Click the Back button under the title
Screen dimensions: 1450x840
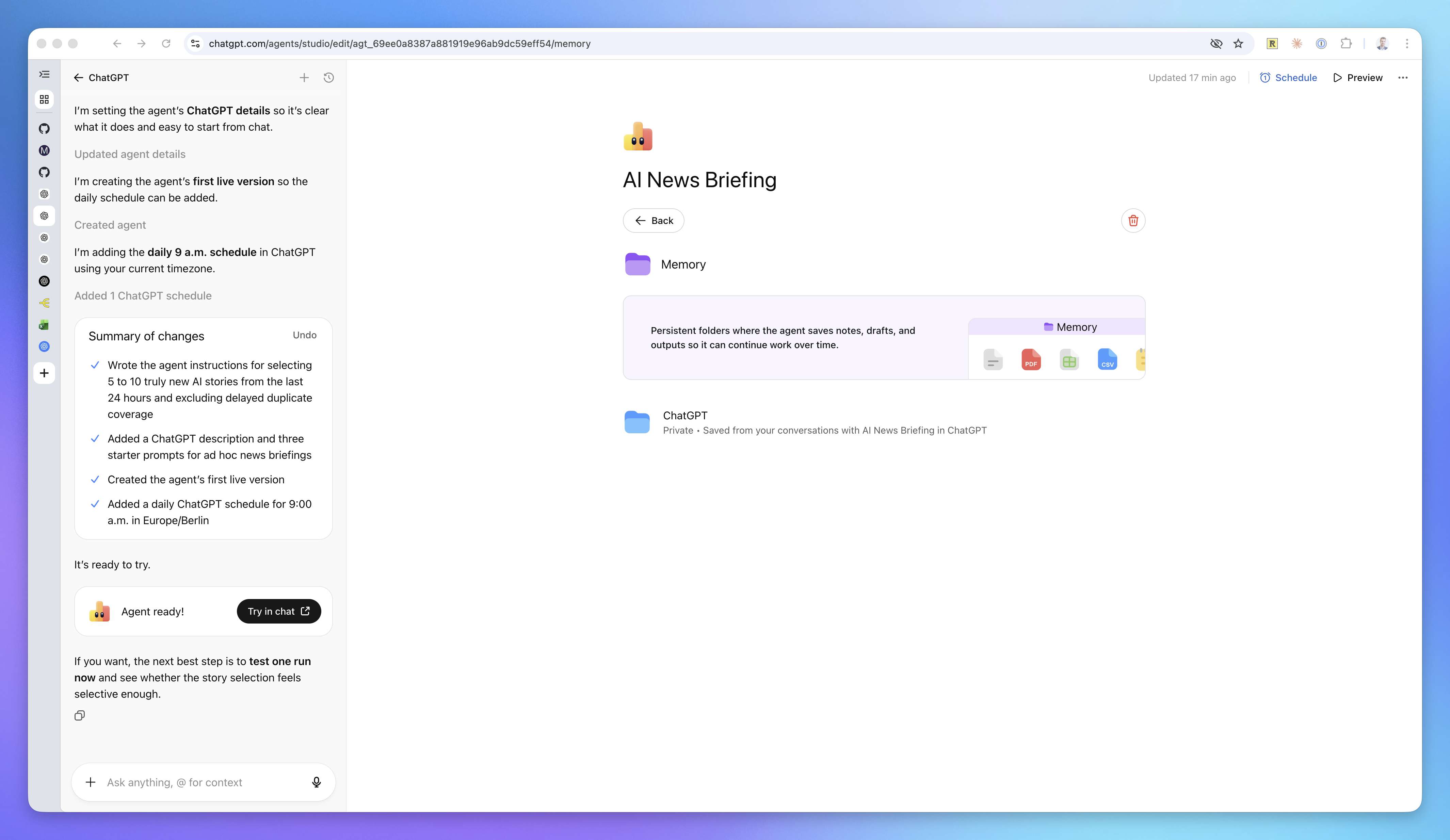[653, 220]
